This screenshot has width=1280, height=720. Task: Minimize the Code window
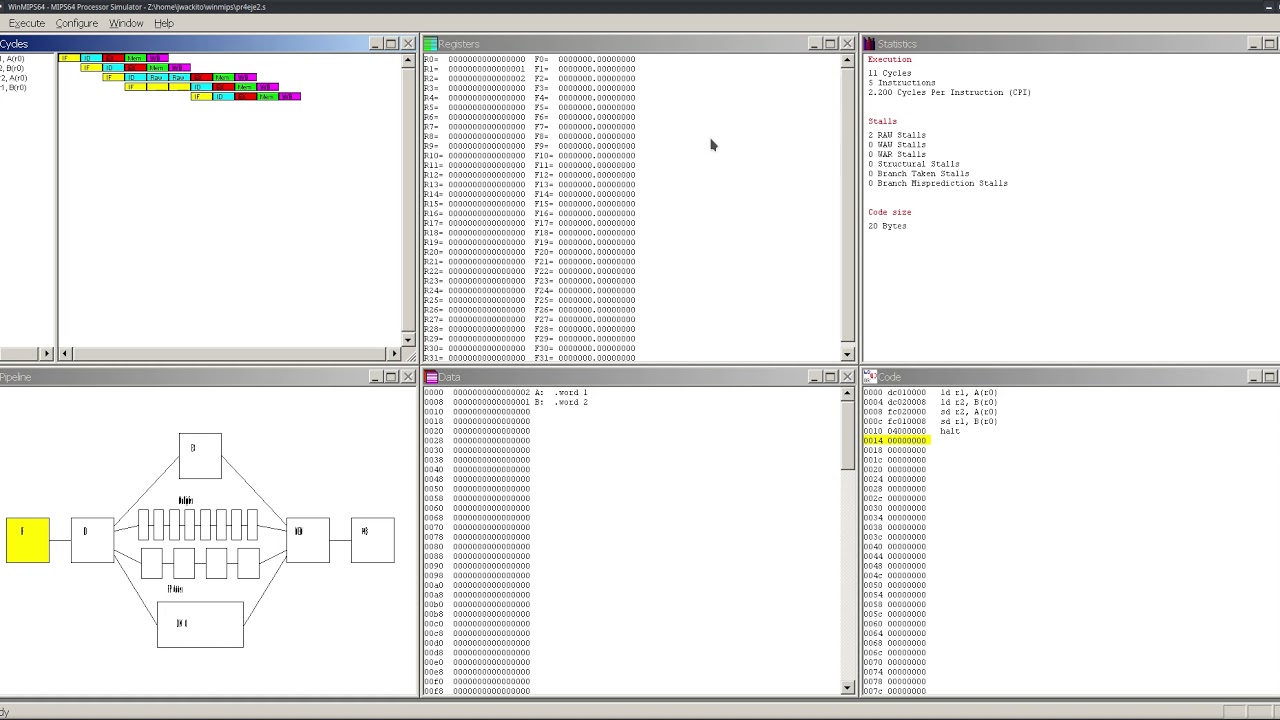coord(1254,377)
